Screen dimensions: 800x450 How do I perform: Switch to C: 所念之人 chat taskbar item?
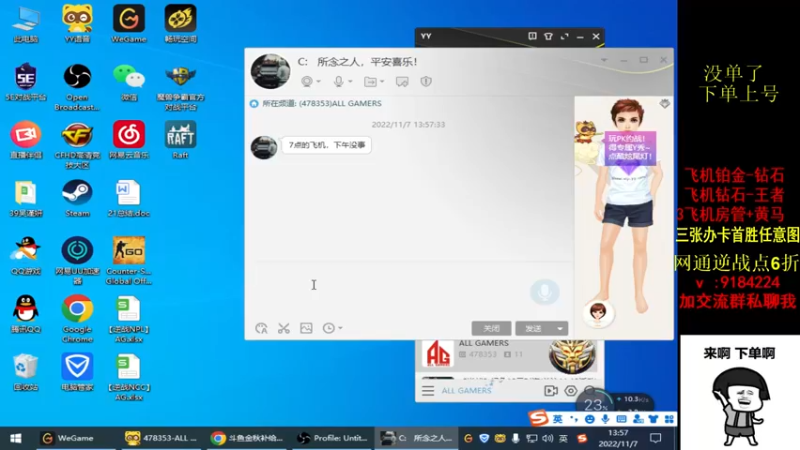tap(417, 438)
